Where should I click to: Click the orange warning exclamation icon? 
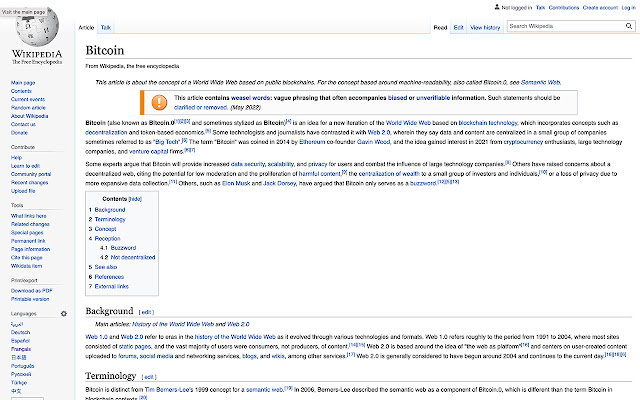(160, 102)
